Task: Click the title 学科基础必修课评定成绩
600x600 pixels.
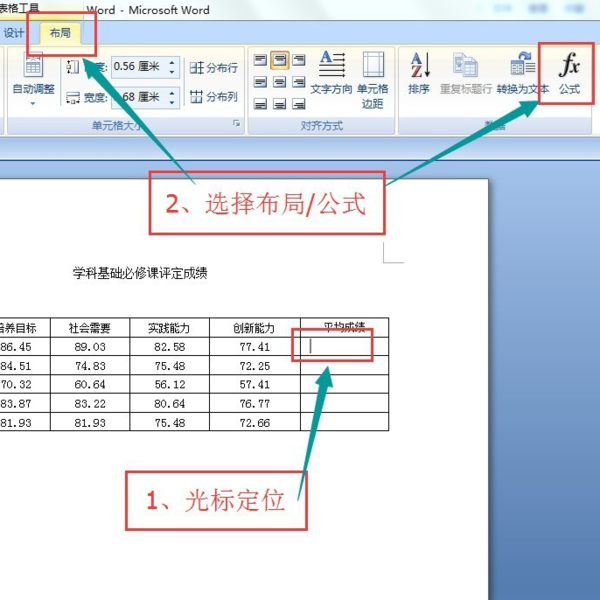Action: [x=140, y=273]
